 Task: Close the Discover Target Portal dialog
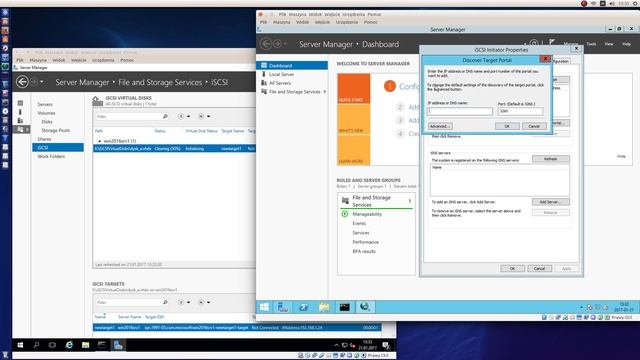545,59
